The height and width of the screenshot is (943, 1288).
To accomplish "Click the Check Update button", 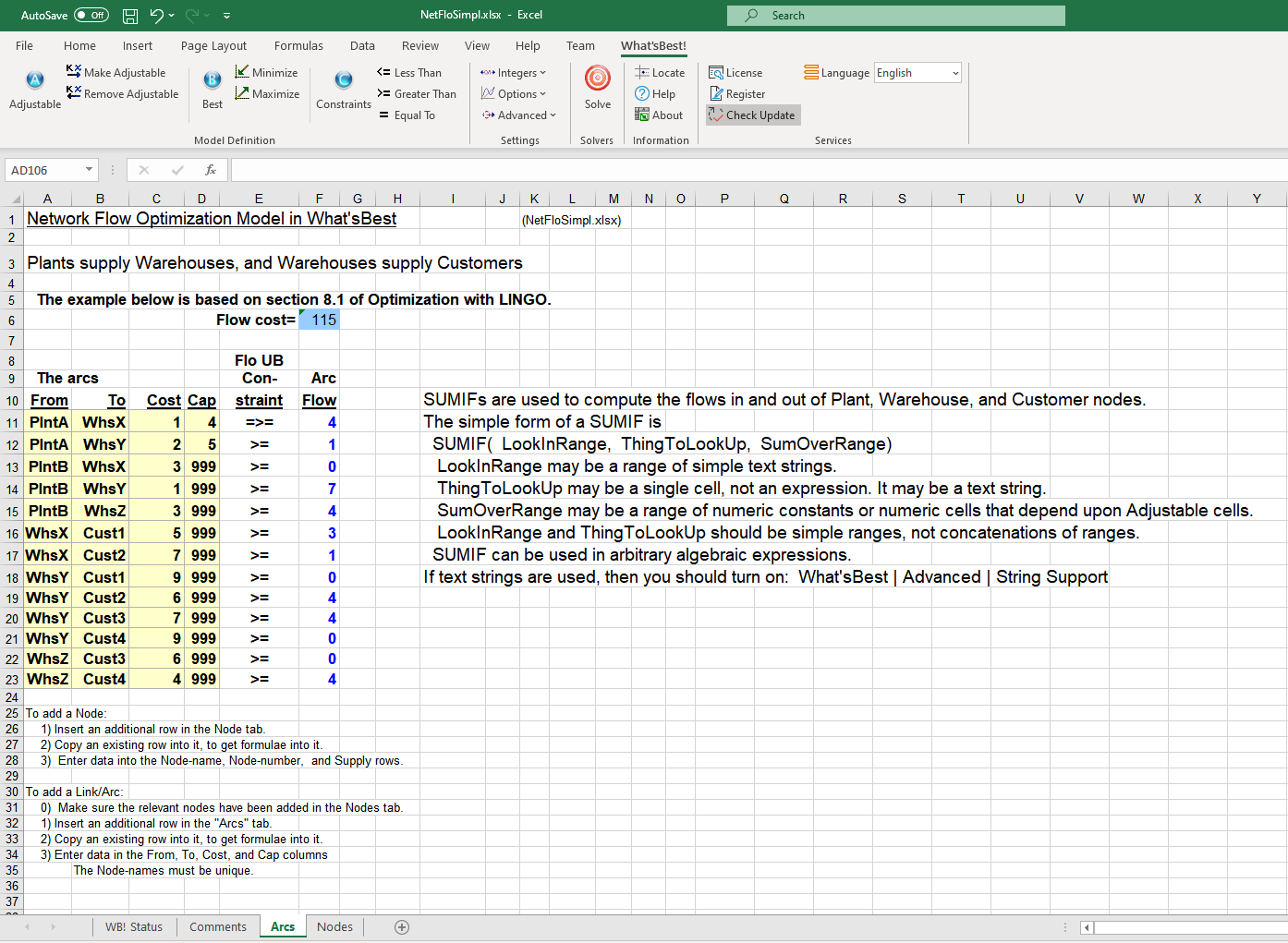I will pyautogui.click(x=753, y=115).
